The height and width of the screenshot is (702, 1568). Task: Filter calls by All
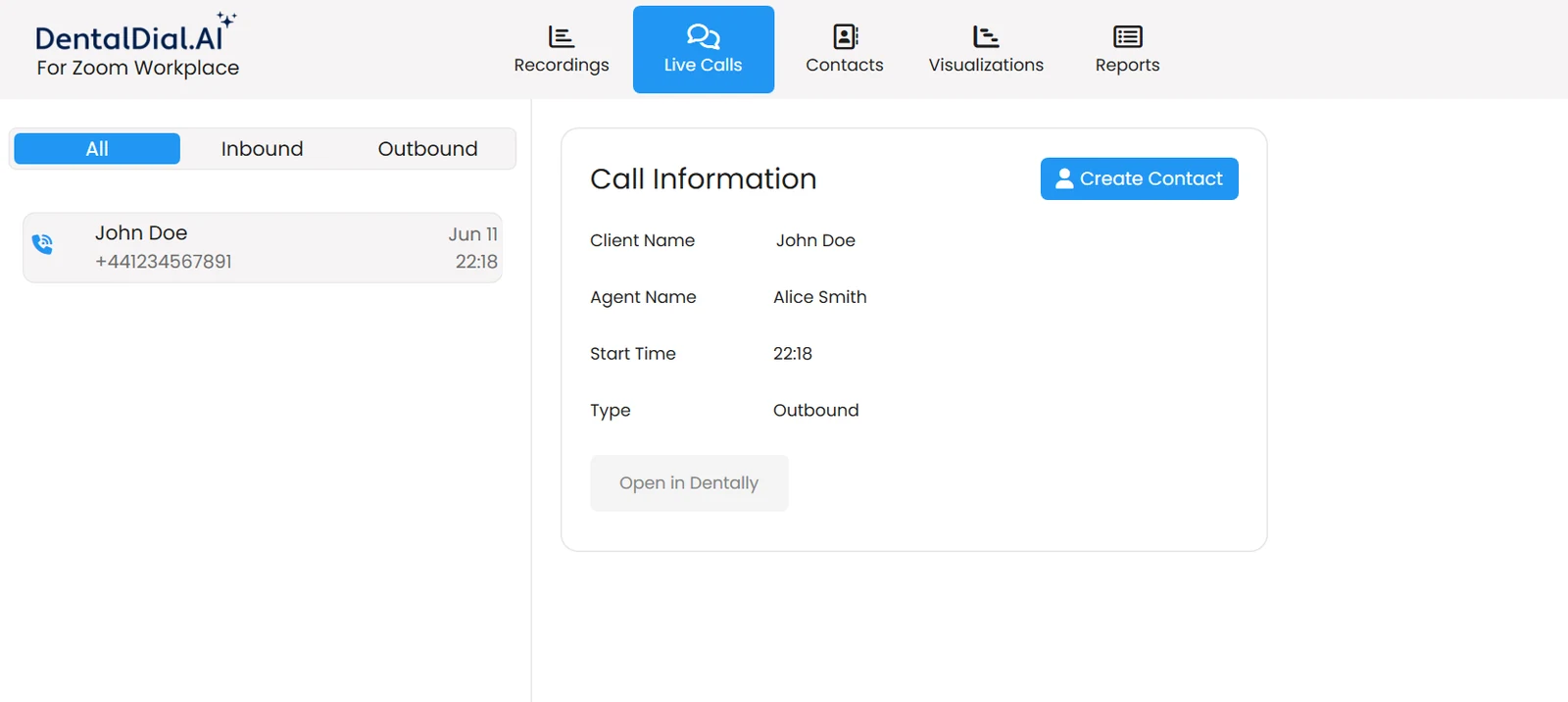97,149
